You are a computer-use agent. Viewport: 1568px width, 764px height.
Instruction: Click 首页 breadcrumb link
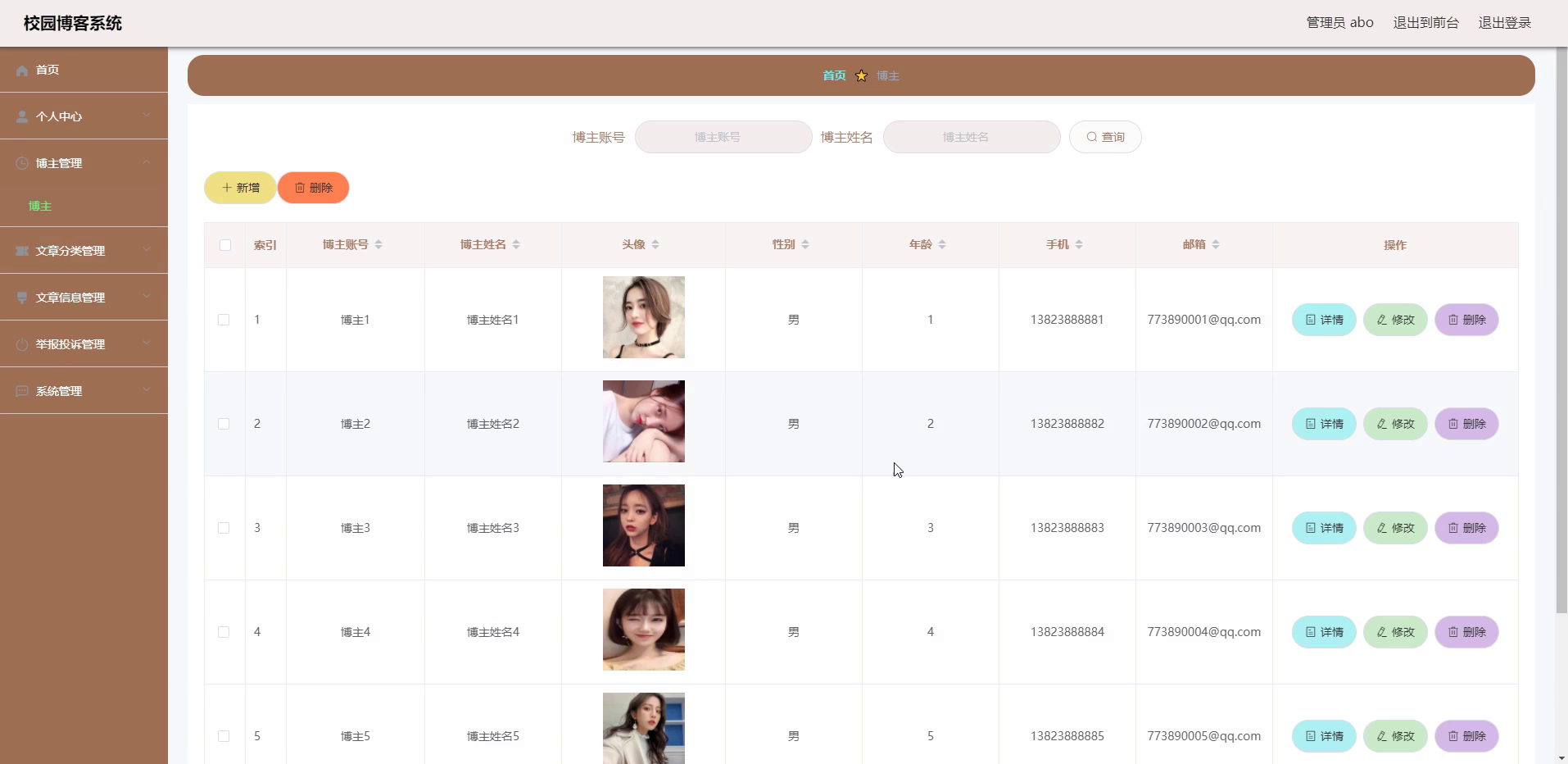coord(834,75)
